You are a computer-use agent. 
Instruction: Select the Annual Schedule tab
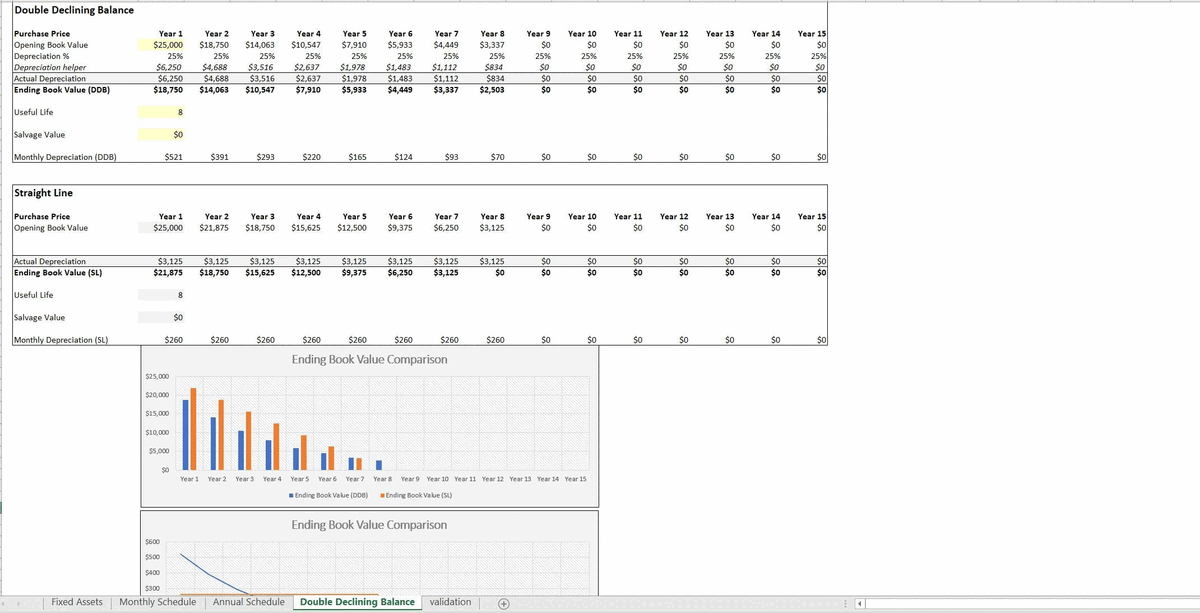[248, 602]
